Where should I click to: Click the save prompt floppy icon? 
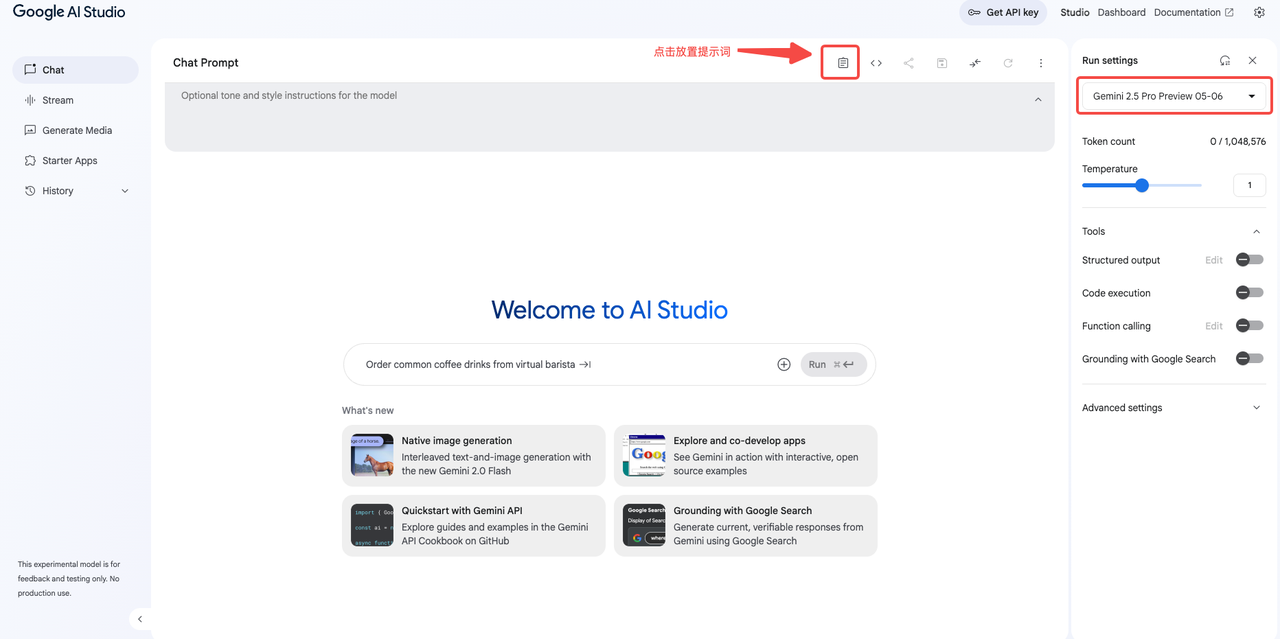pyautogui.click(x=941, y=63)
